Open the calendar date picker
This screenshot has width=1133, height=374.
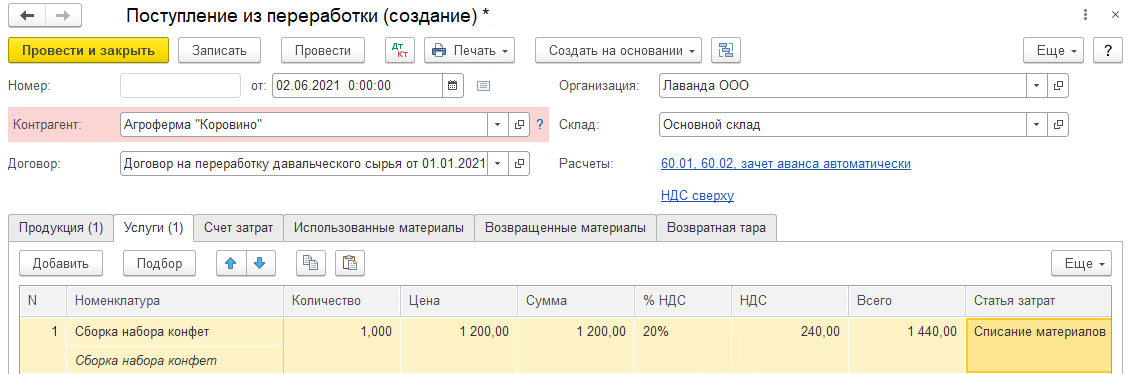[x=452, y=85]
